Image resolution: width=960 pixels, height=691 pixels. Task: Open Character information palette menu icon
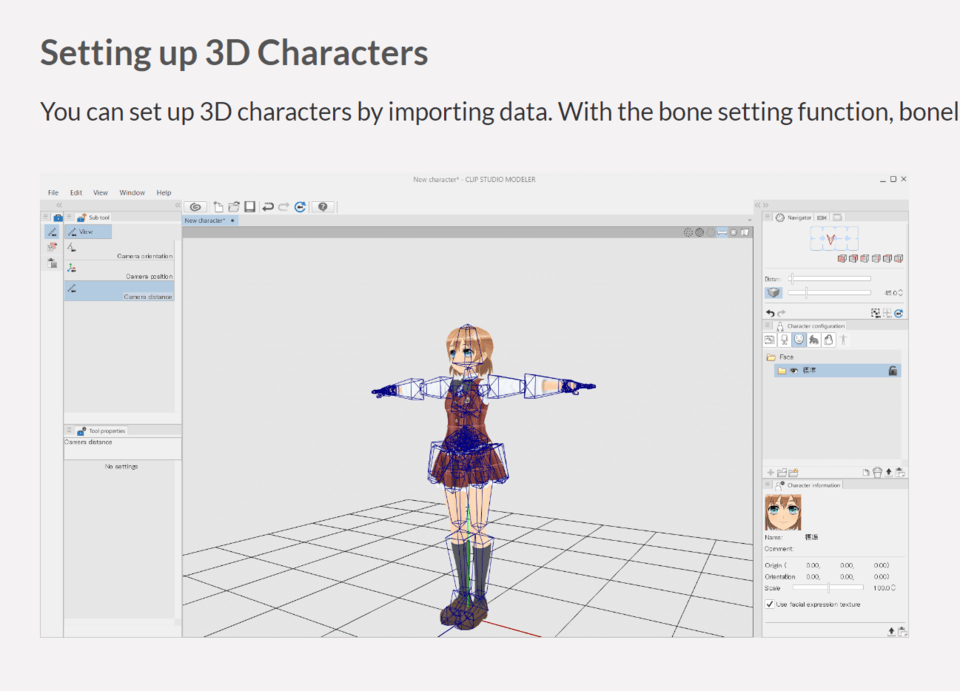pos(767,485)
